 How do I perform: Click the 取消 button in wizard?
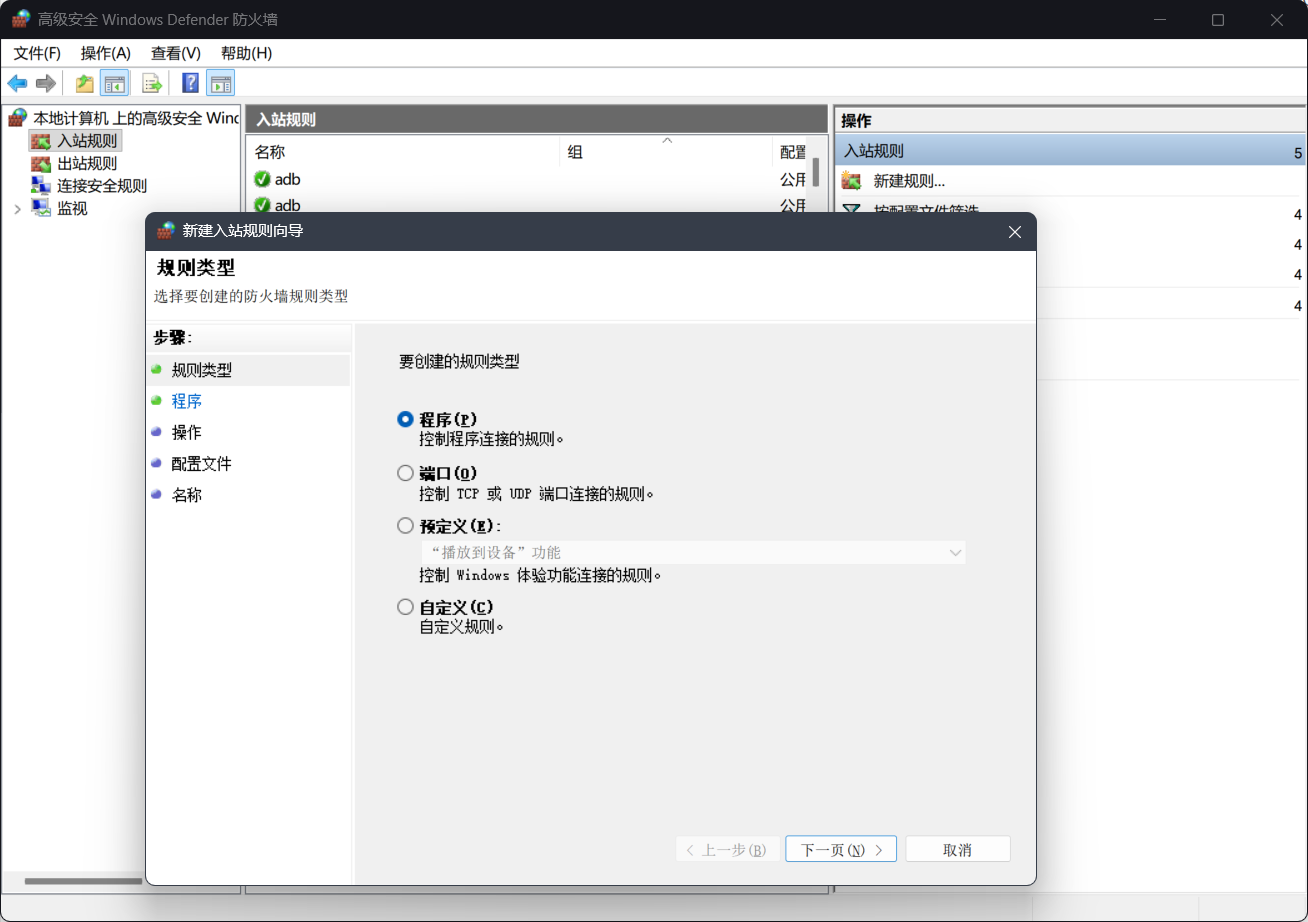point(958,849)
